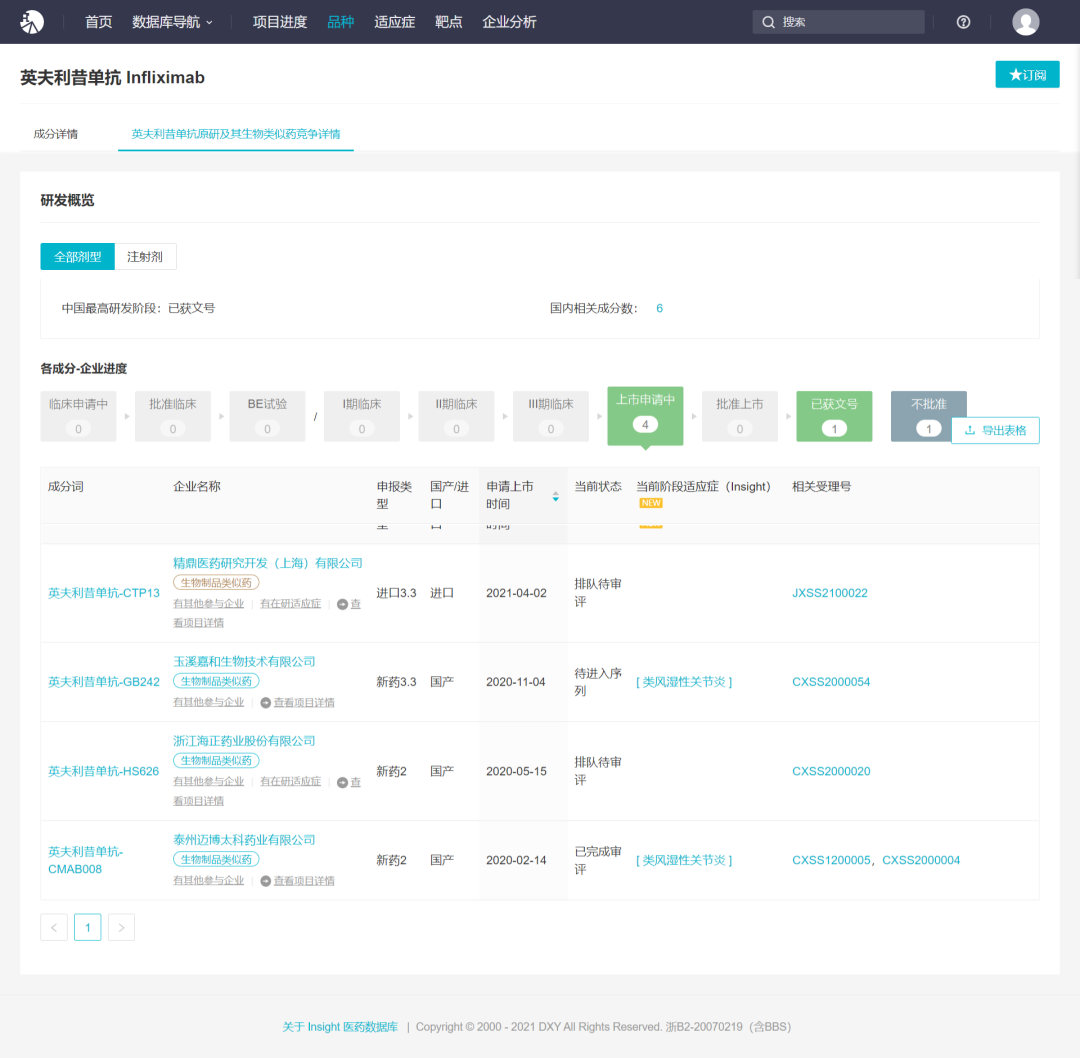Open acceptance number CXSS2000004
The height and width of the screenshot is (1058, 1080).
coord(921,860)
